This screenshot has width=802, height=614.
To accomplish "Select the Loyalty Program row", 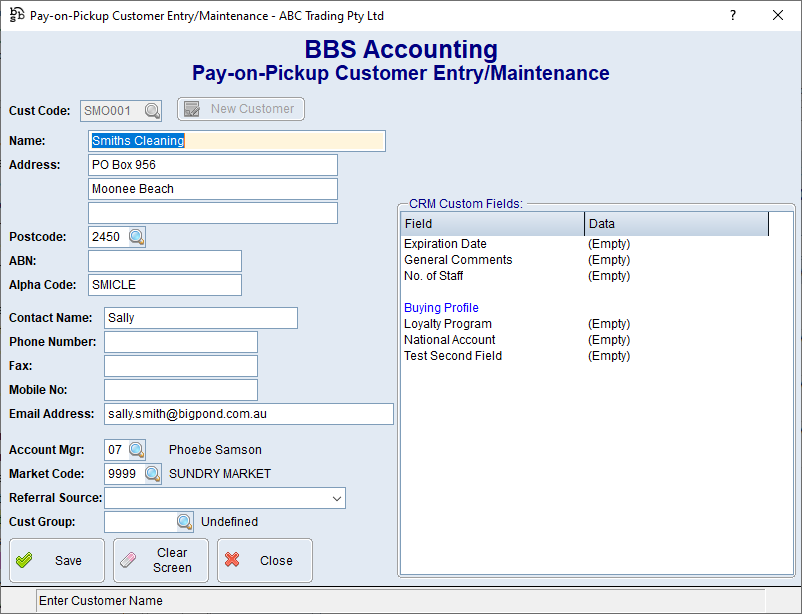I will [x=447, y=324].
